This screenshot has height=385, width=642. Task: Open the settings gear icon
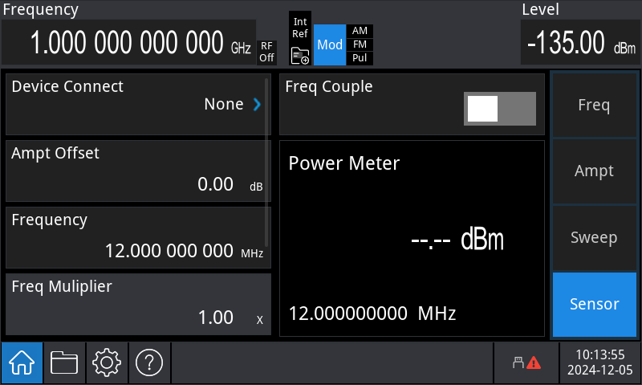point(107,363)
